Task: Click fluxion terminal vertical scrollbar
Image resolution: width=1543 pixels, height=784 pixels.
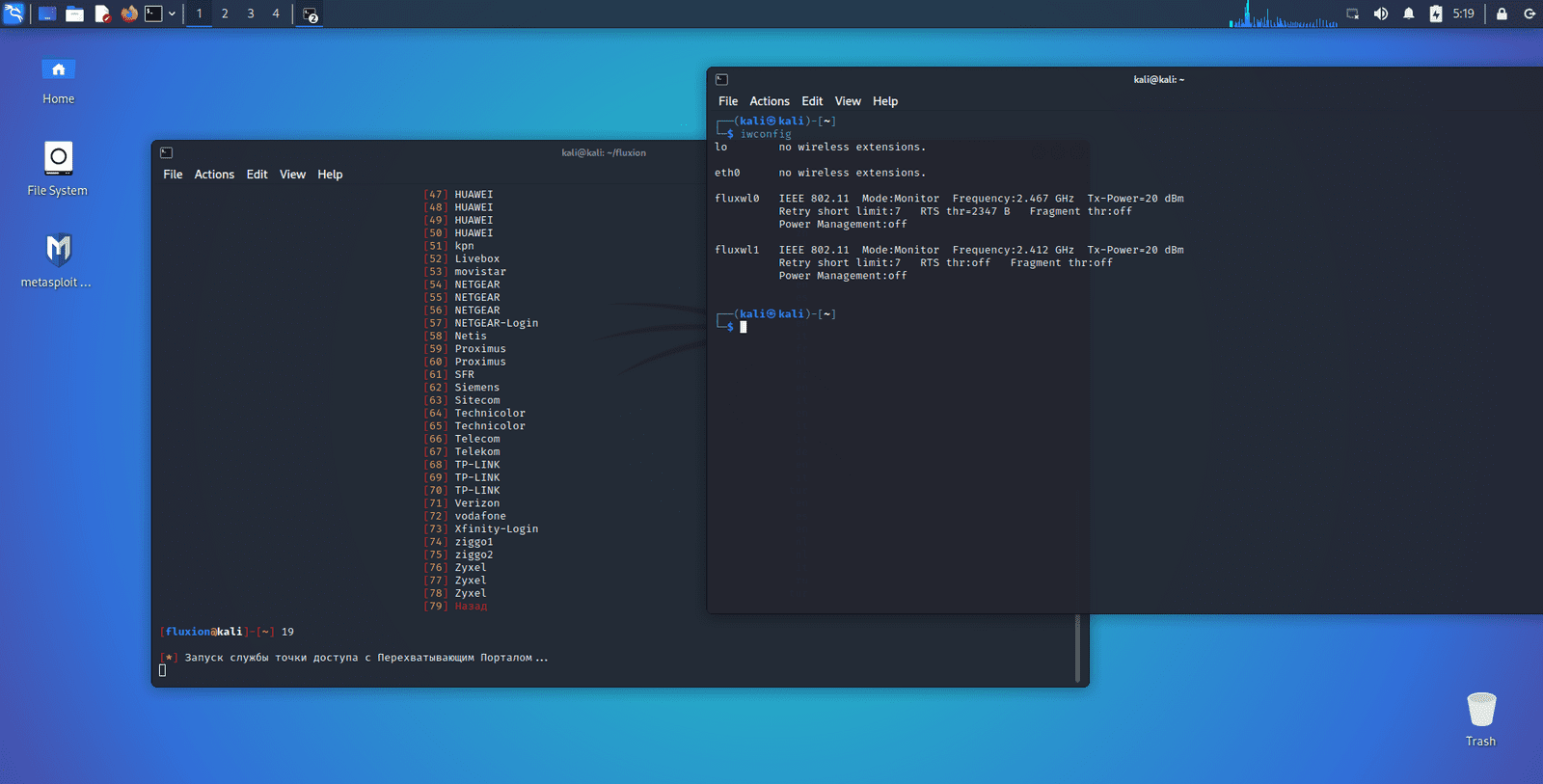Action: pyautogui.click(x=1078, y=647)
